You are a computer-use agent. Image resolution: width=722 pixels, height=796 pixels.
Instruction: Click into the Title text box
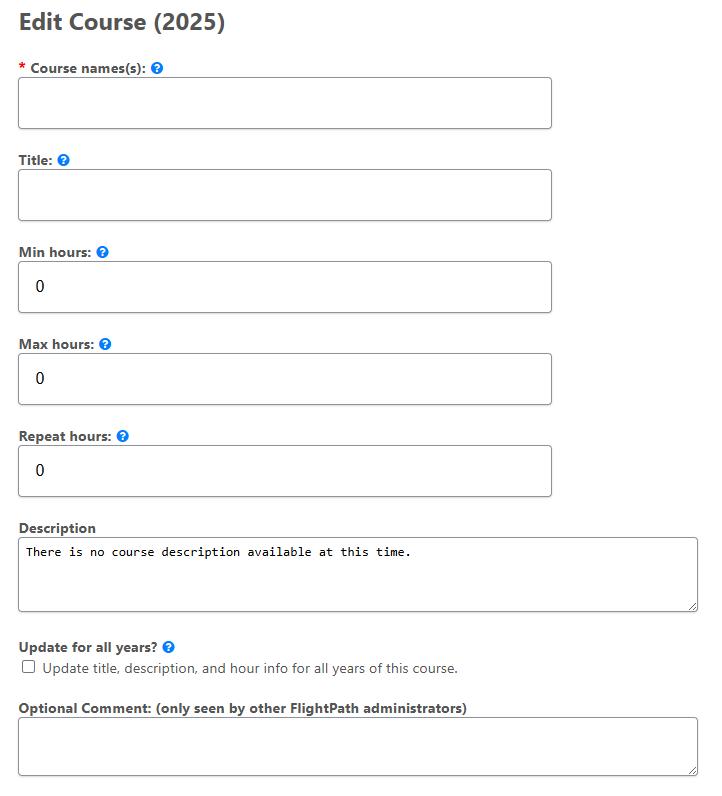pos(284,195)
